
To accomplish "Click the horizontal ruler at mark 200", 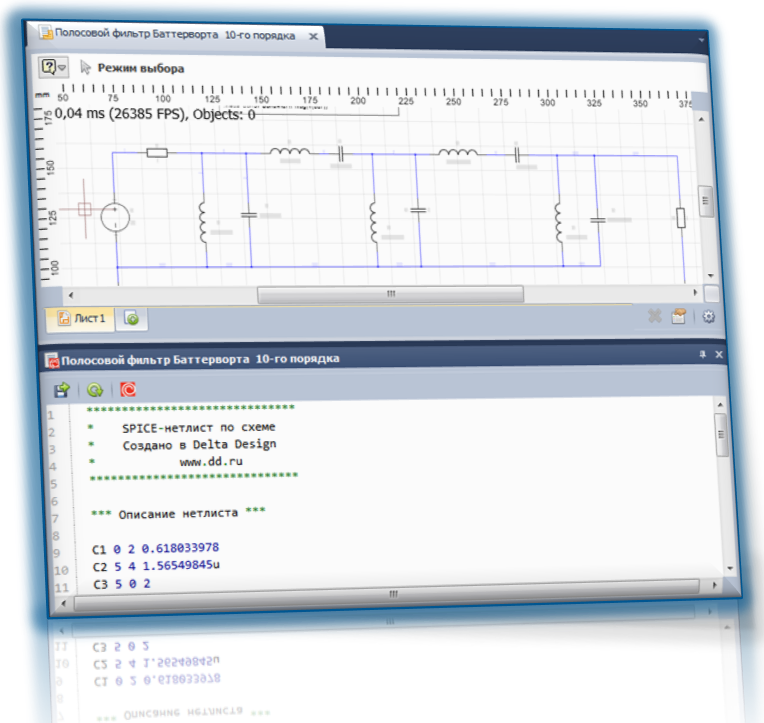I will coord(358,100).
